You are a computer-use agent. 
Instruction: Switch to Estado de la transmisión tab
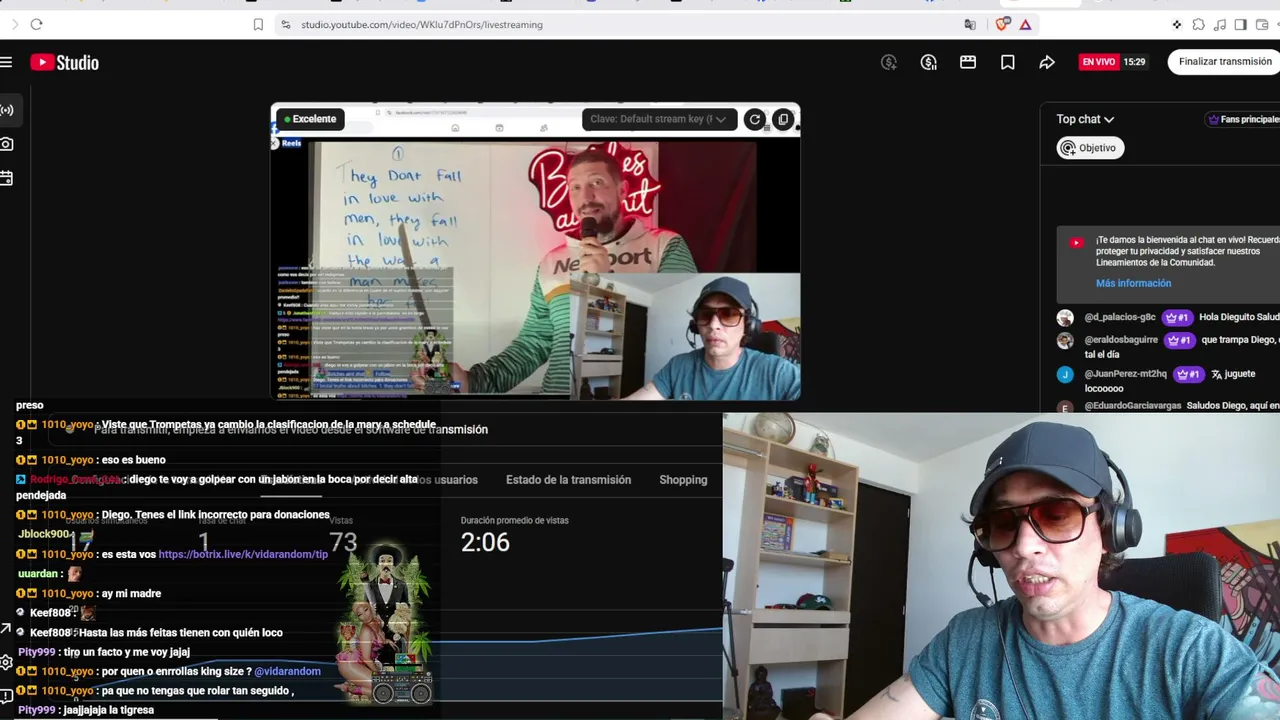click(568, 480)
